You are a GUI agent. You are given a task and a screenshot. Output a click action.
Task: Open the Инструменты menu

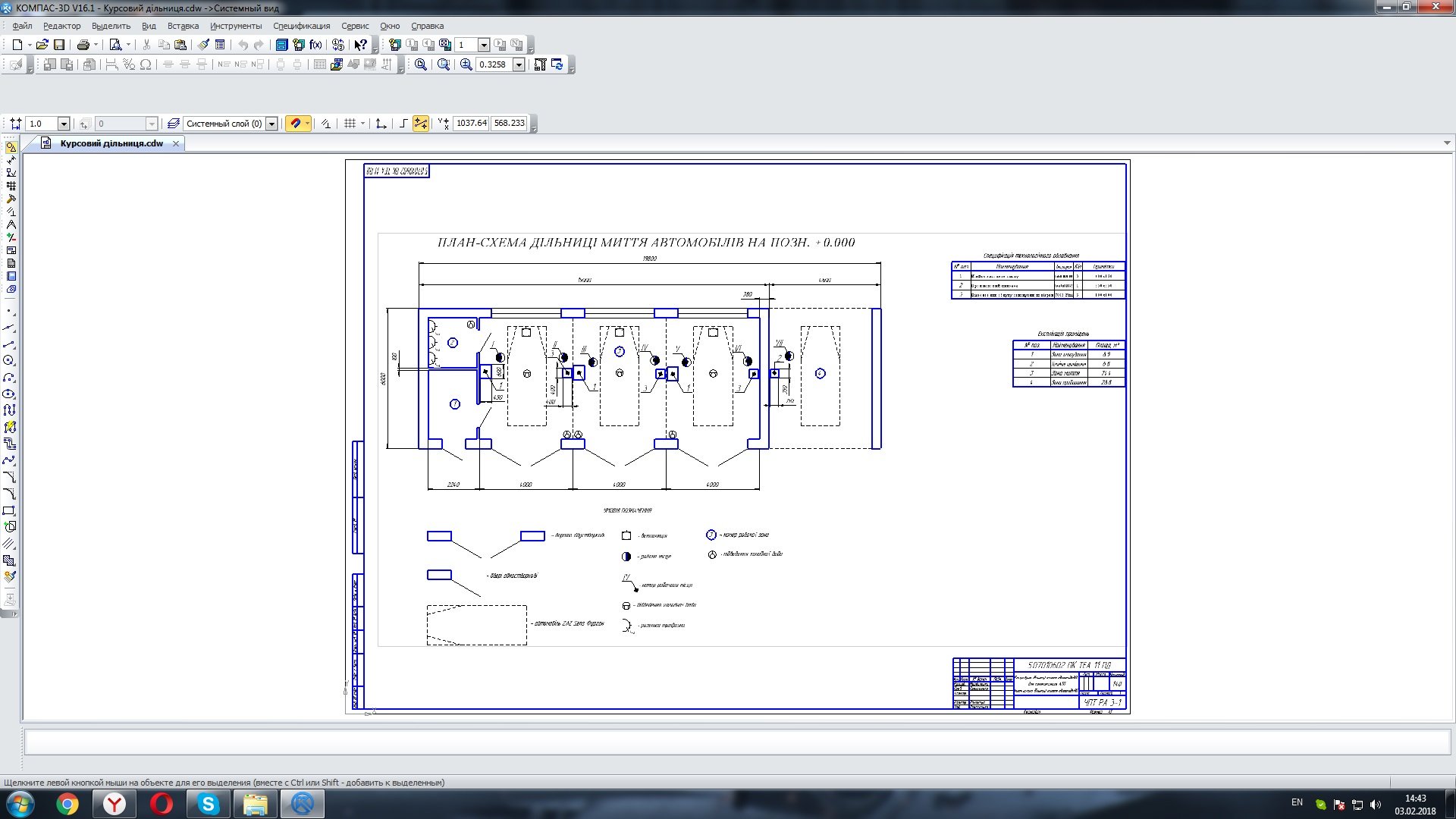click(x=236, y=26)
